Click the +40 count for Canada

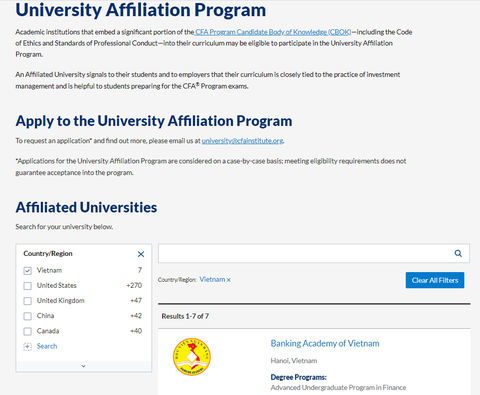[136, 331]
